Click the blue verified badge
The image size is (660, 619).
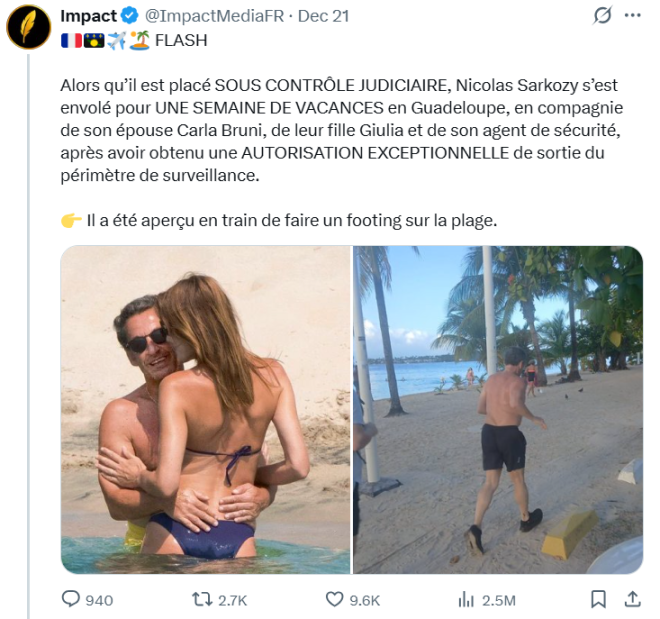[130, 16]
